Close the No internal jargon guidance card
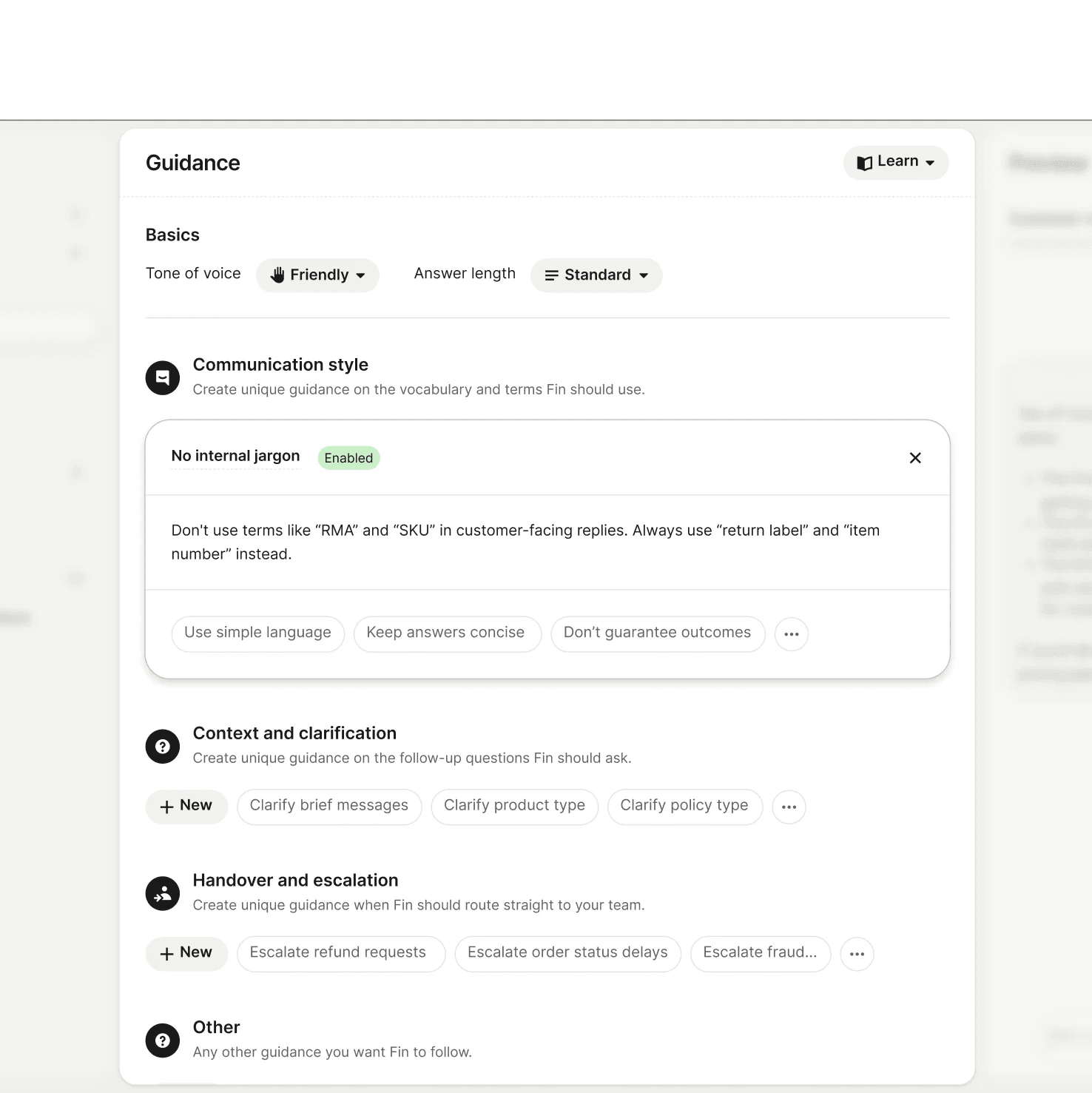This screenshot has width=1092, height=1093. (x=915, y=458)
